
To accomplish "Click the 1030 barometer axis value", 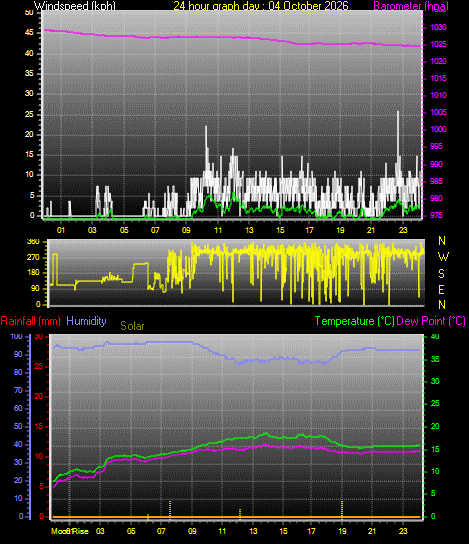I will click(x=438, y=27).
